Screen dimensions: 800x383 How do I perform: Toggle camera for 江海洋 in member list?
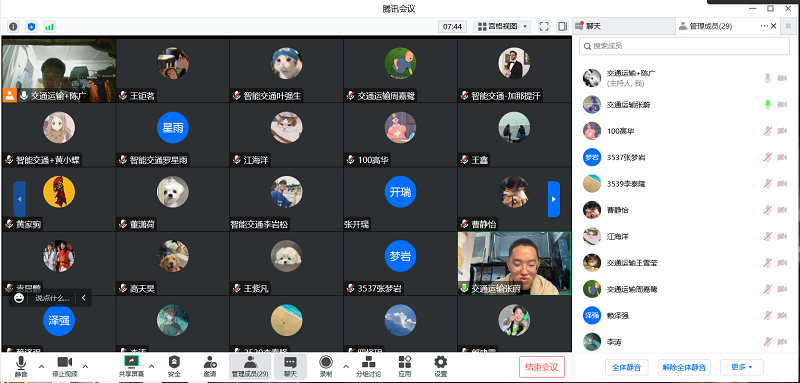[782, 236]
